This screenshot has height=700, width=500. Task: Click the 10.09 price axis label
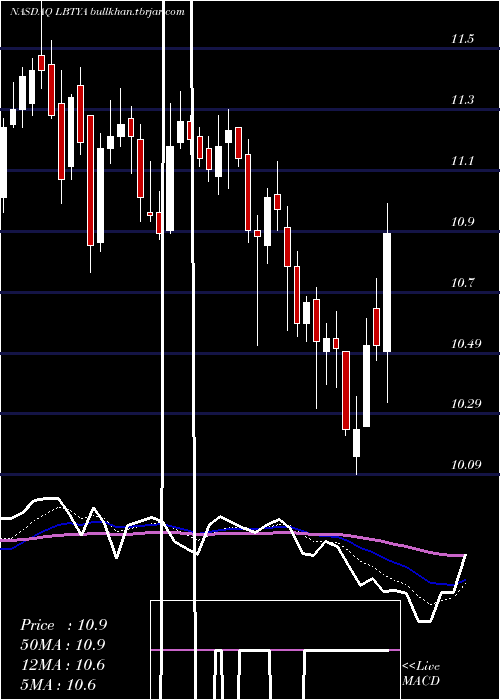466,465
